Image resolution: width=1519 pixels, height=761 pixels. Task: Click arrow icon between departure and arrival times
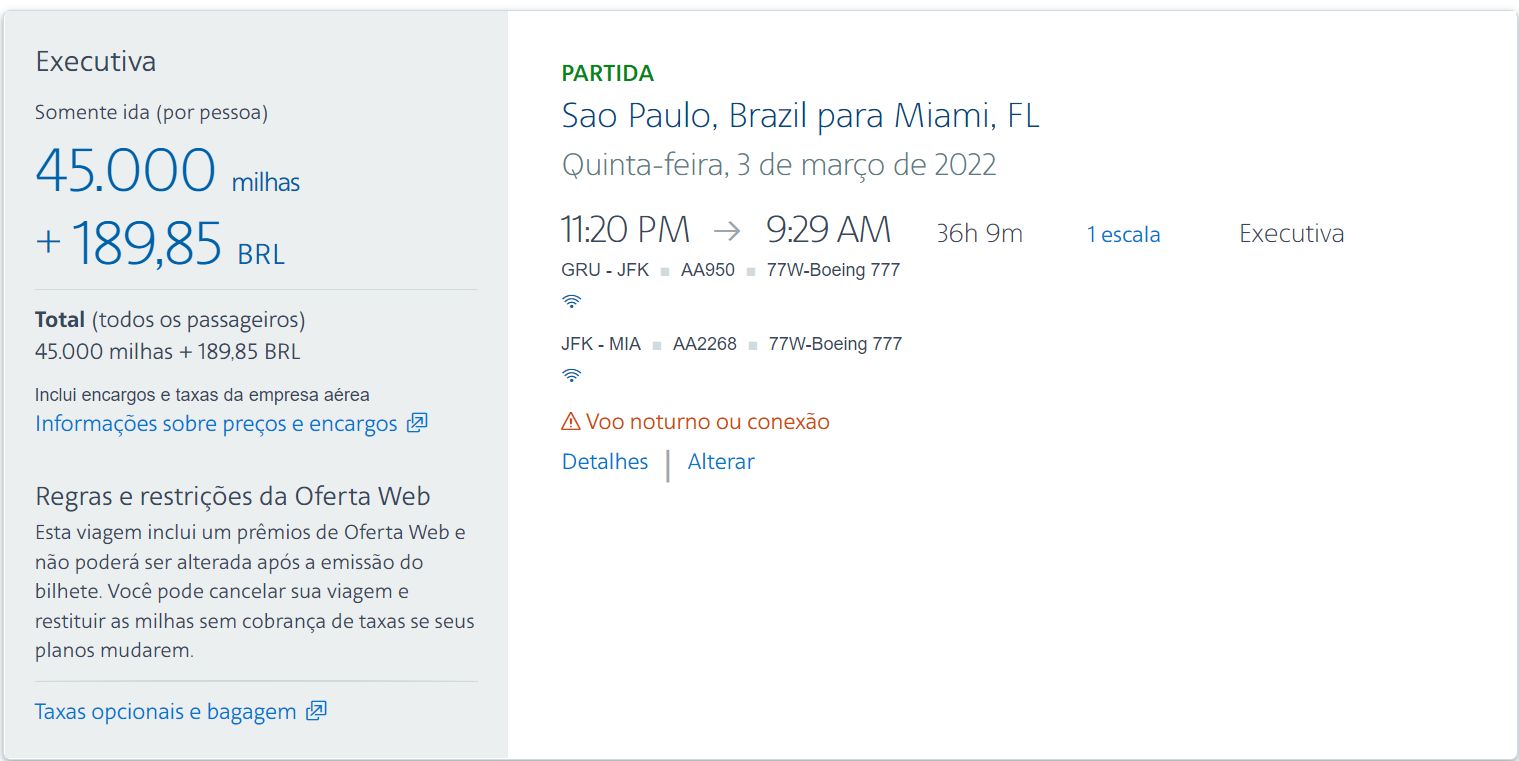tap(727, 231)
